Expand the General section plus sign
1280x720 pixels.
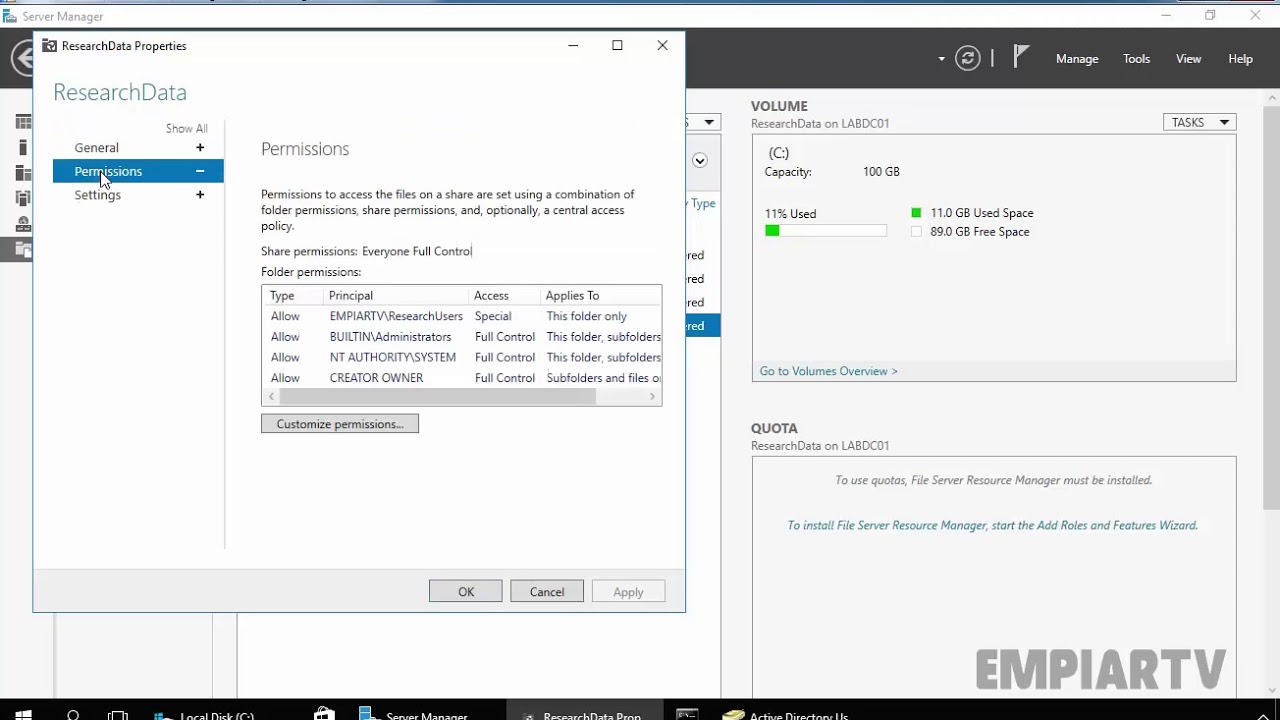click(200, 148)
